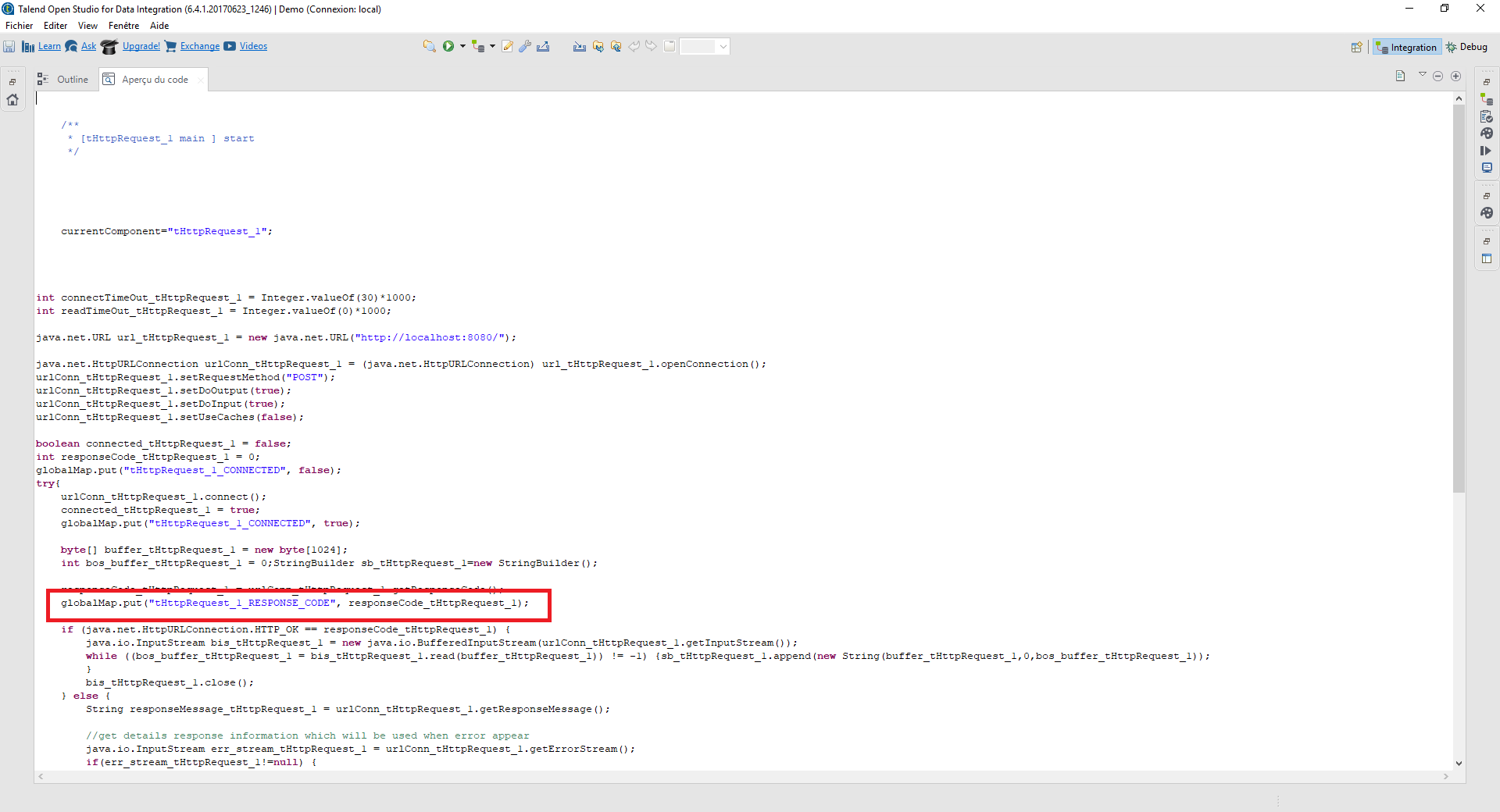Viewport: 1500px width, 812px height.
Task: Open the Job designer view in right sidebar
Action: [x=1487, y=99]
